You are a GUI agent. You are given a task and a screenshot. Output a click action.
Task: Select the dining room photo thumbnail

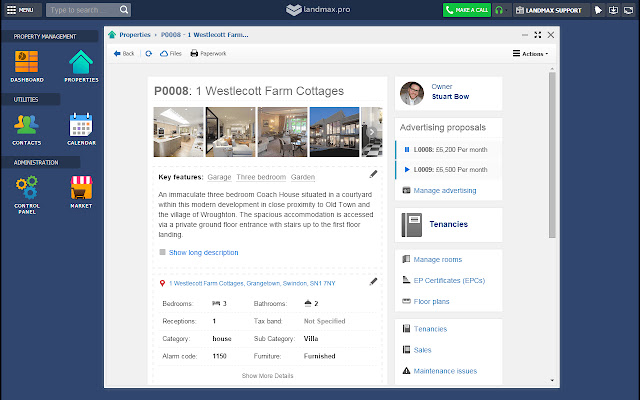(282, 132)
